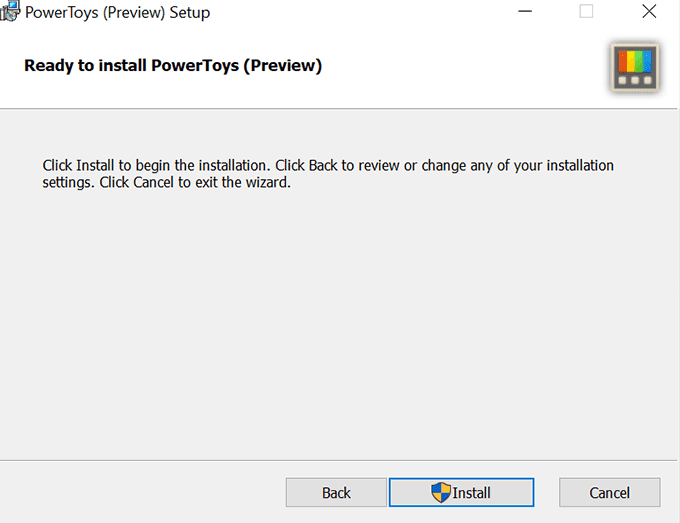Image resolution: width=680 pixels, height=523 pixels.
Task: Click the installer icon in the title bar
Action: pyautogui.click(x=10, y=13)
